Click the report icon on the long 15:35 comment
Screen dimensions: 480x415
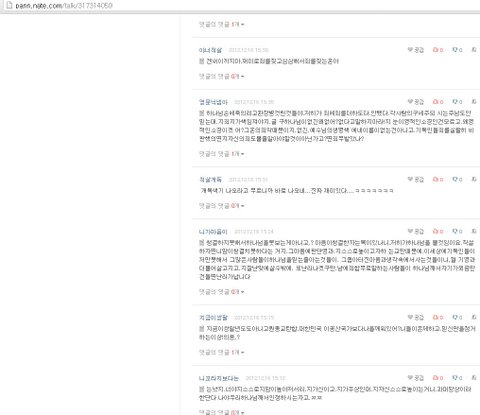click(x=474, y=101)
